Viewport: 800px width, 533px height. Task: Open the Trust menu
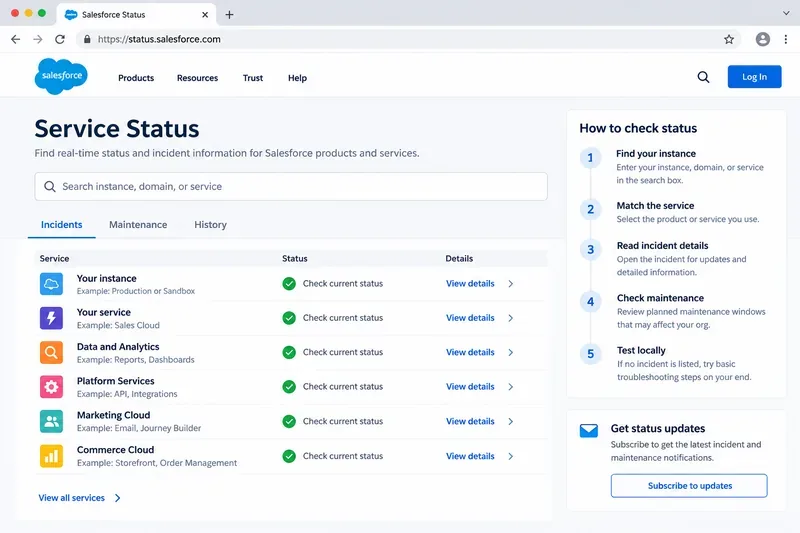(253, 78)
